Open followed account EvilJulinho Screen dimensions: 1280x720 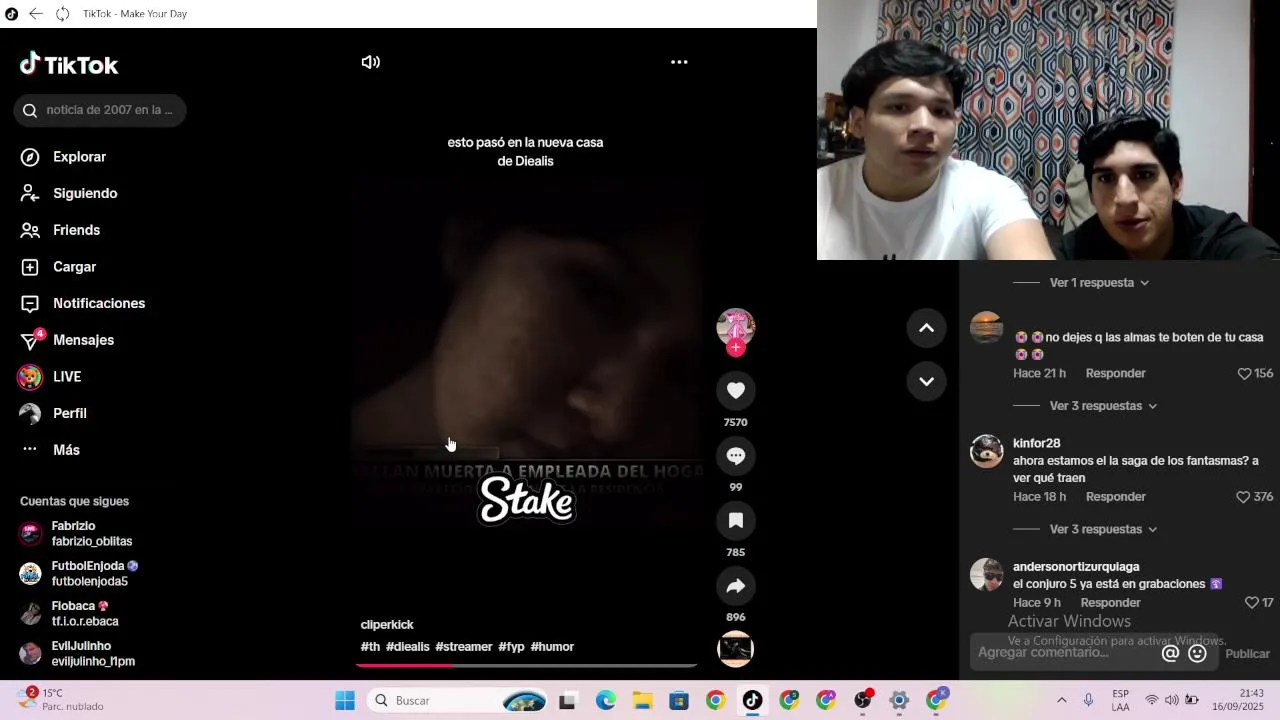(x=78, y=653)
